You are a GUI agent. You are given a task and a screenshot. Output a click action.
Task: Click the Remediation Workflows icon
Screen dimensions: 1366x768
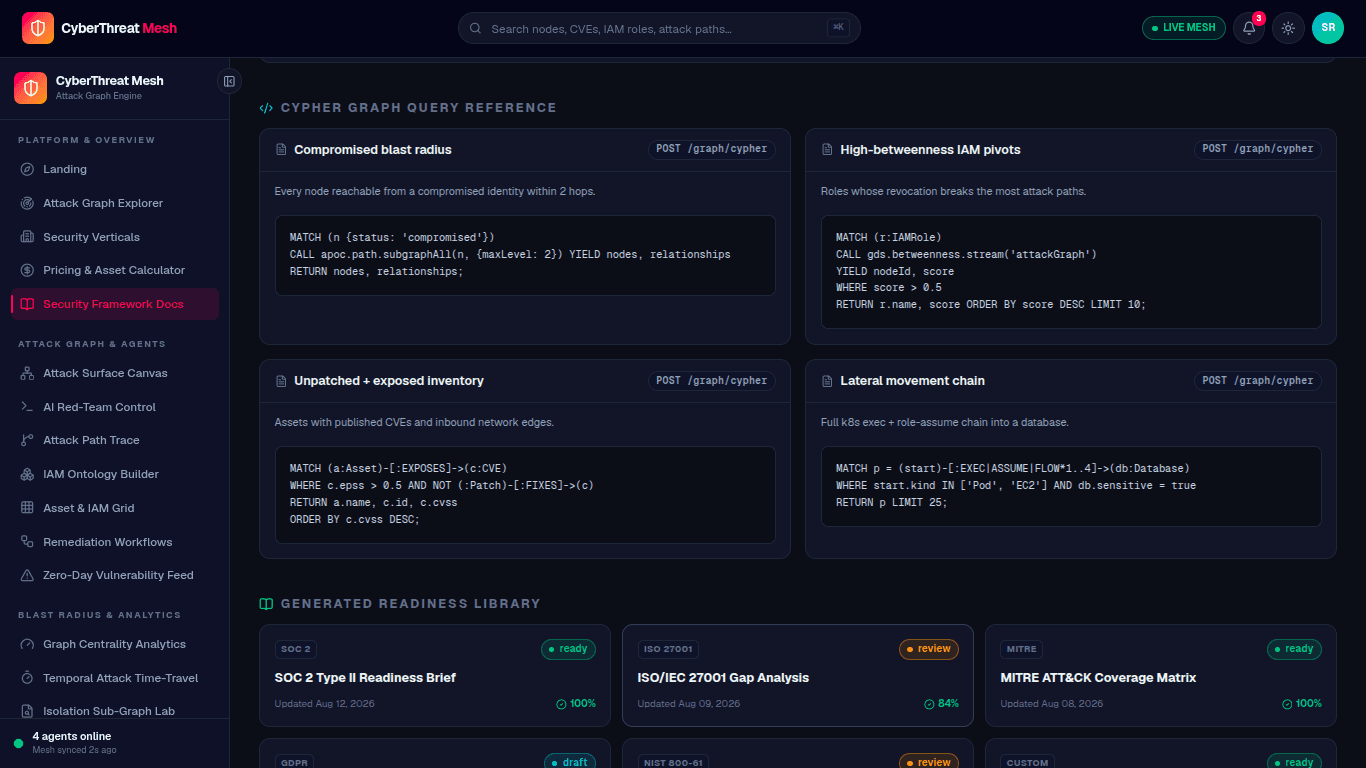click(x=27, y=542)
